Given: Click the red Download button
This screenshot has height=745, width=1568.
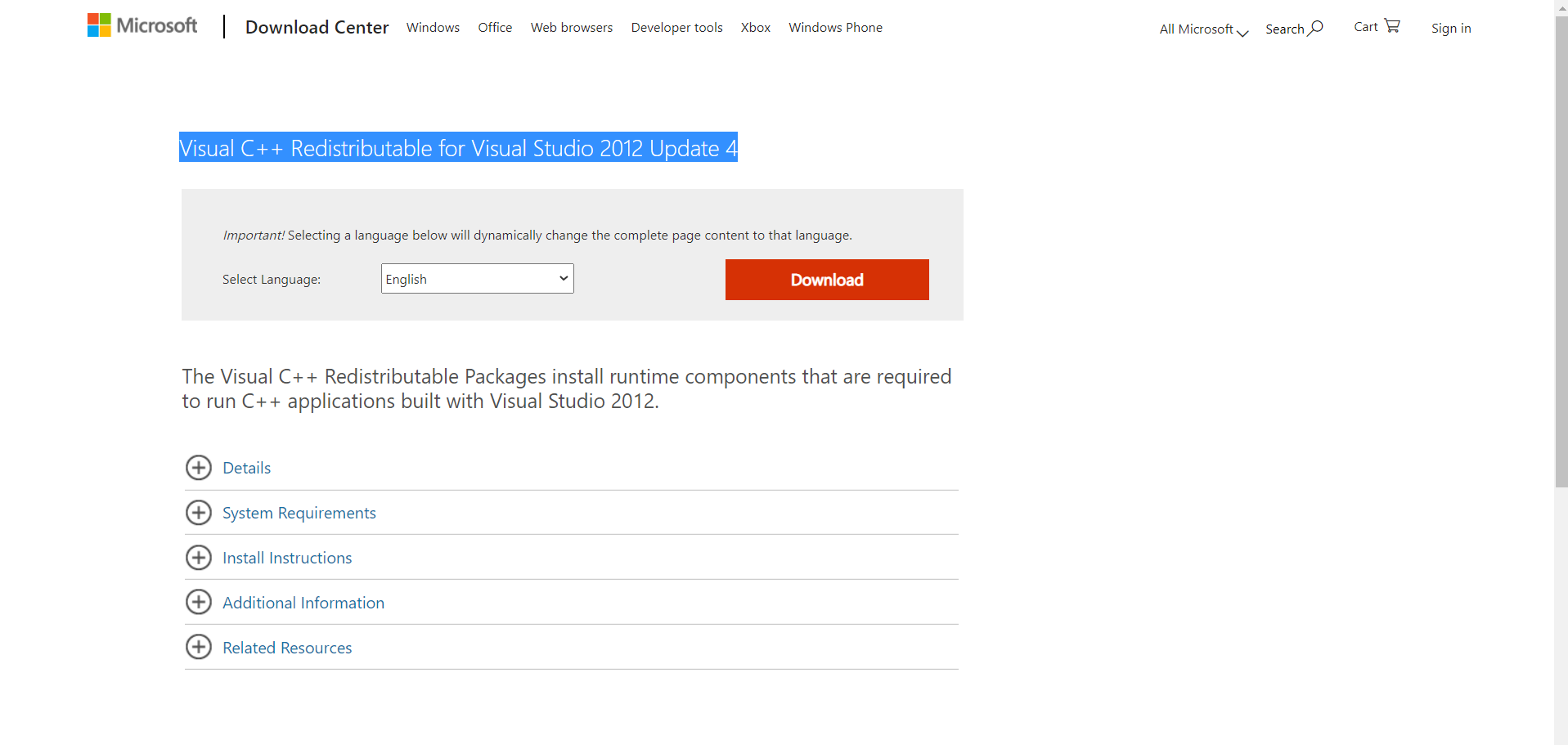Looking at the screenshot, I should pos(827,280).
